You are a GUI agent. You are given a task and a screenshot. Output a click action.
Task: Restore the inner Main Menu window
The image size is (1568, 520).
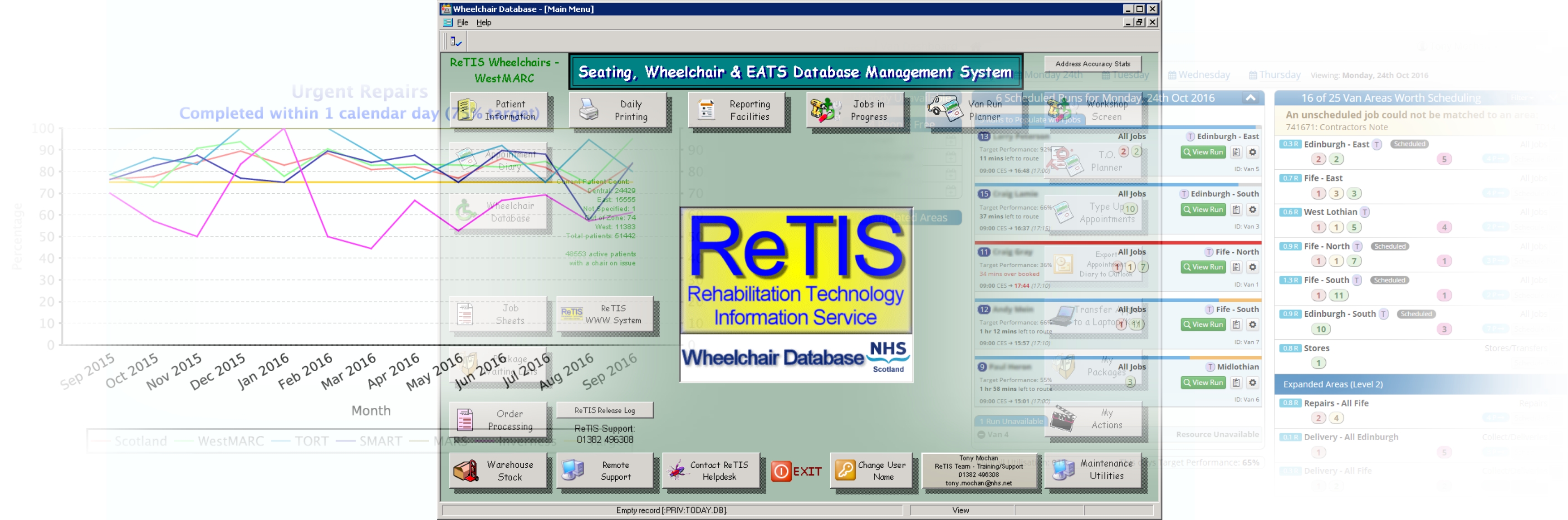tap(1139, 23)
